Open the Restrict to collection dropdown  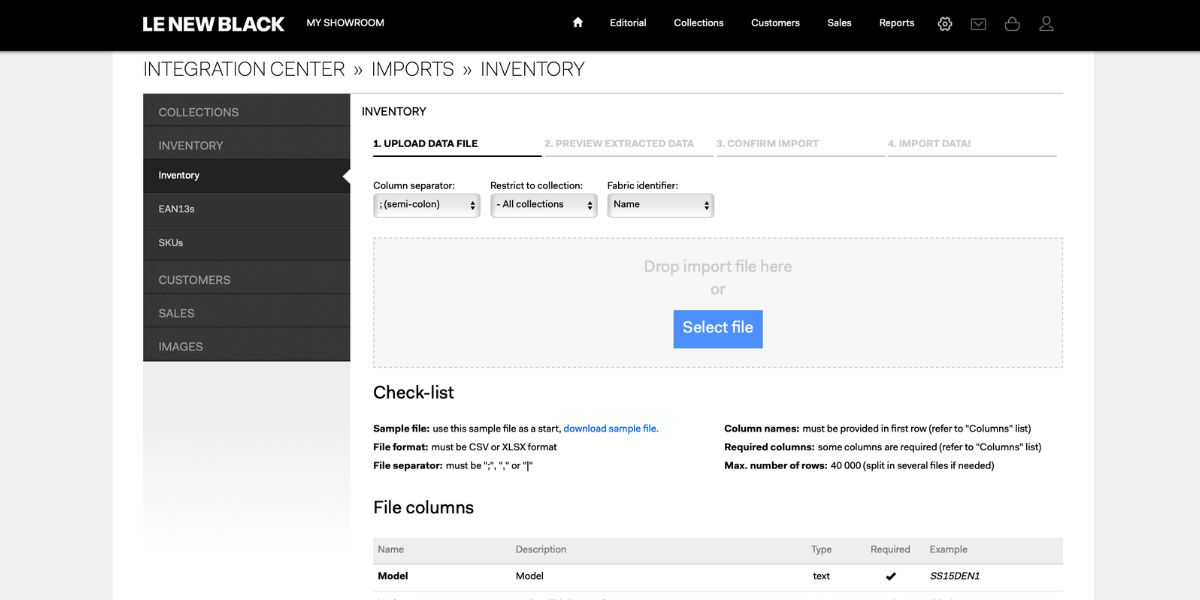(x=544, y=204)
